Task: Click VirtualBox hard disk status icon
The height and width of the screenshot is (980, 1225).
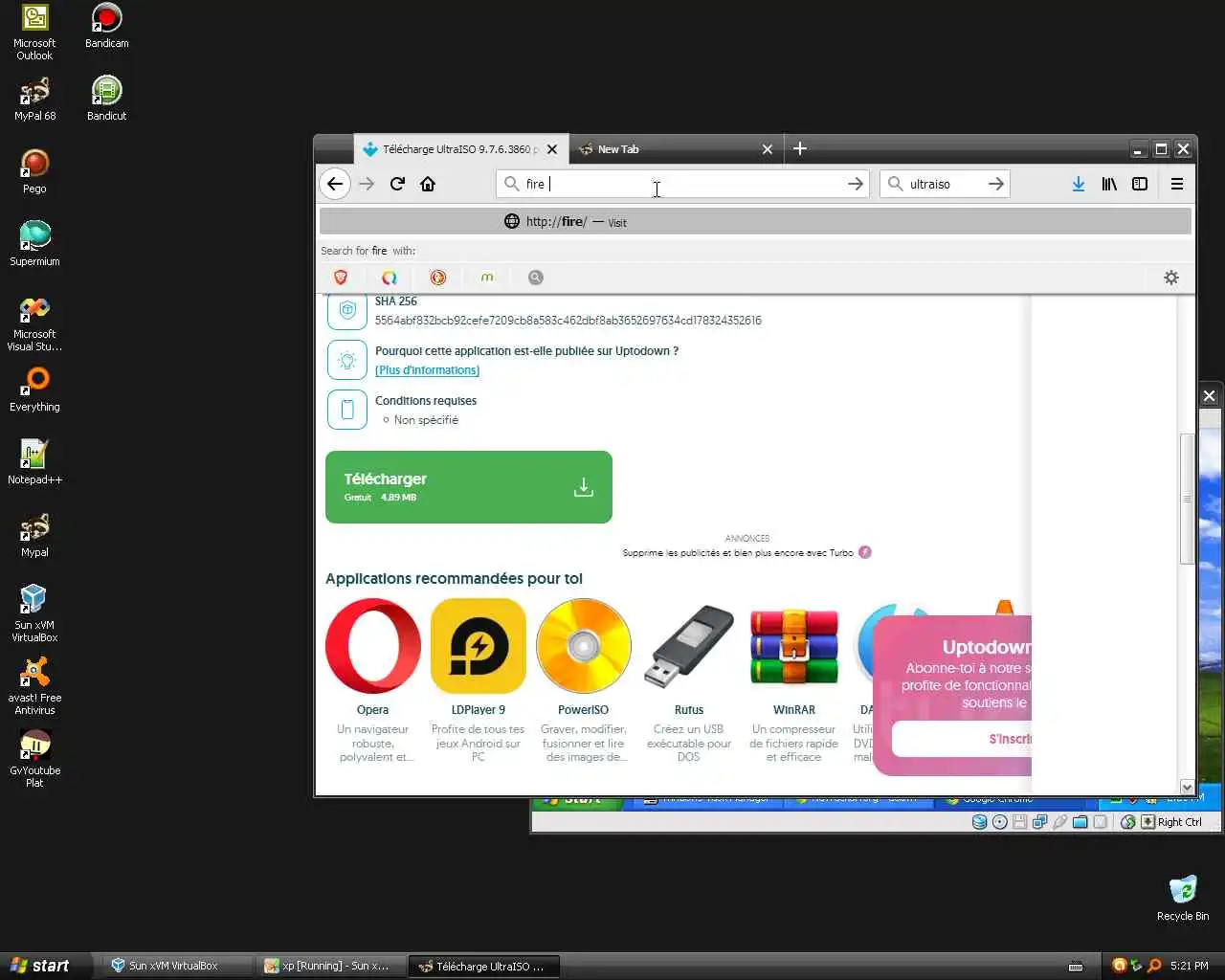Action: 979,822
